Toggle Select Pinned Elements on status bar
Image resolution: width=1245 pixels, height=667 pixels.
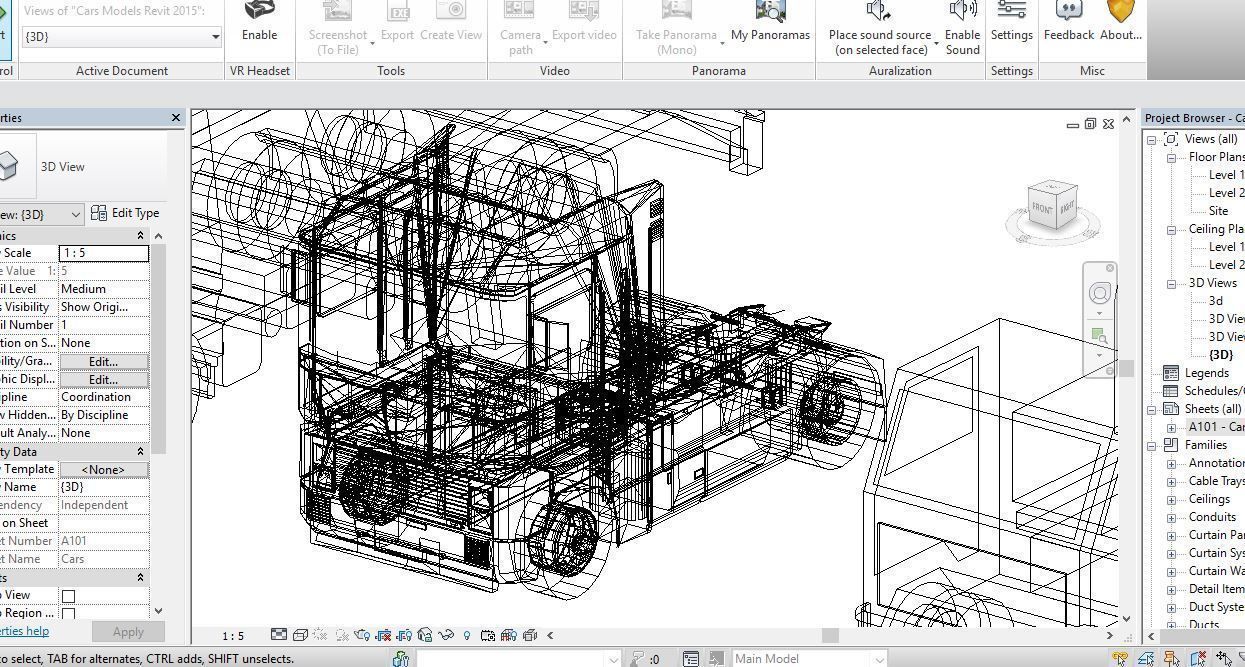(1170, 658)
